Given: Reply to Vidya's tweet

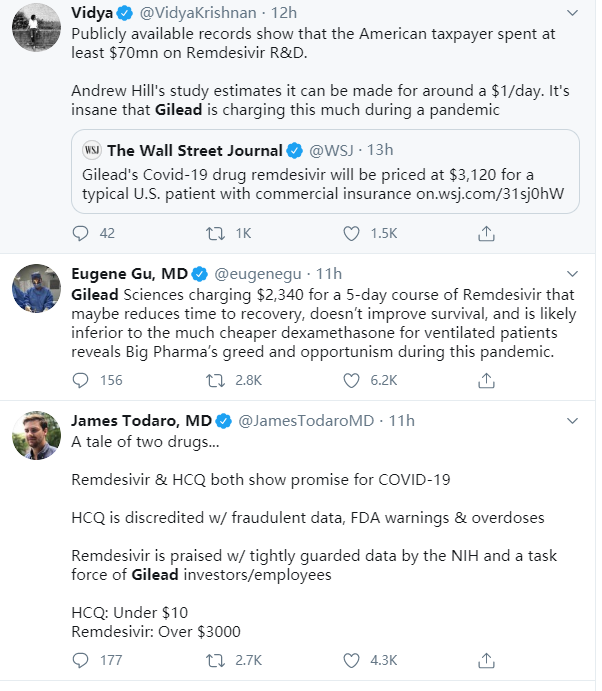Looking at the screenshot, I should (82, 233).
